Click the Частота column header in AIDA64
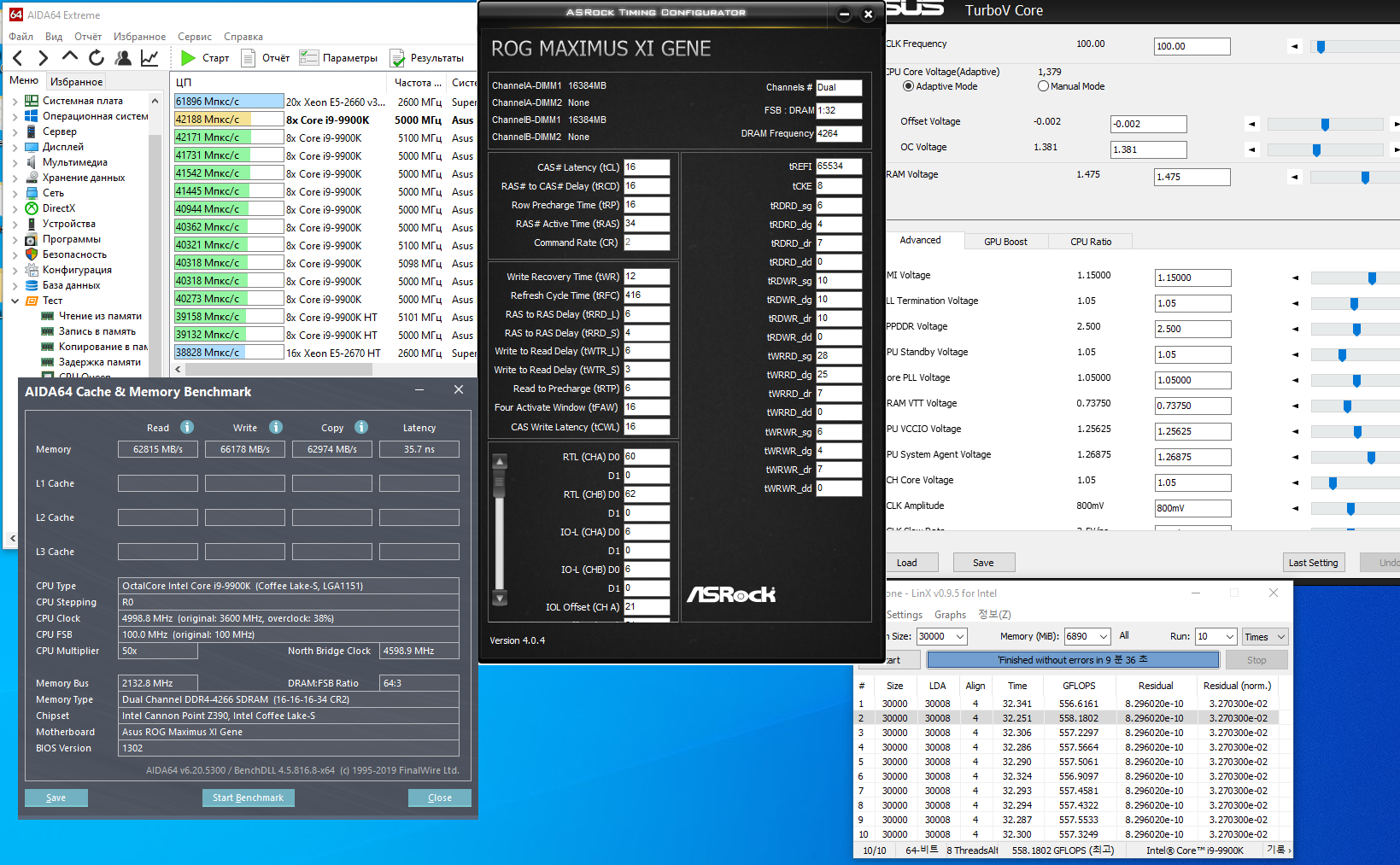Viewport: 1400px width, 865px height. 418,83
